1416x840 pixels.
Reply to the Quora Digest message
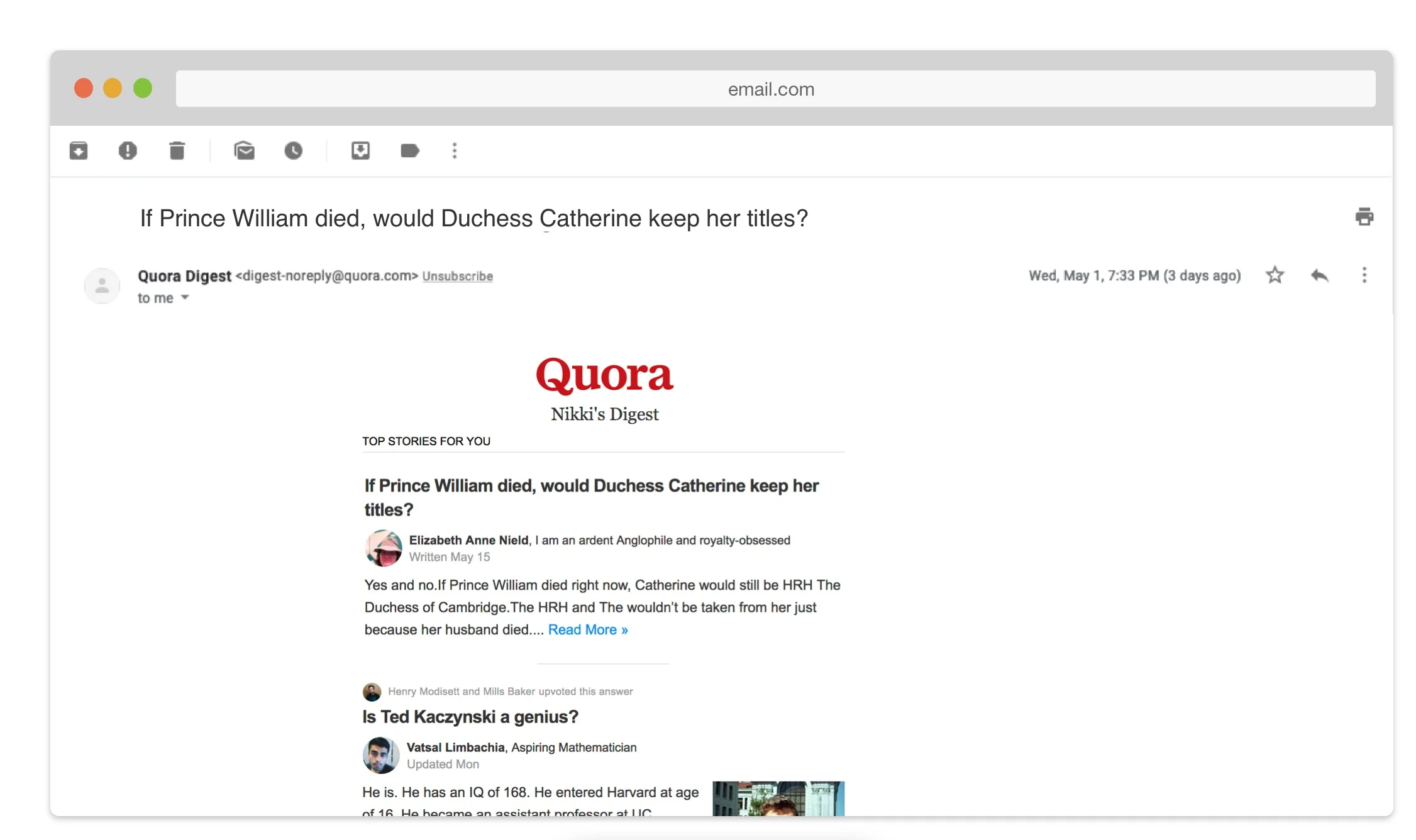tap(1320, 275)
